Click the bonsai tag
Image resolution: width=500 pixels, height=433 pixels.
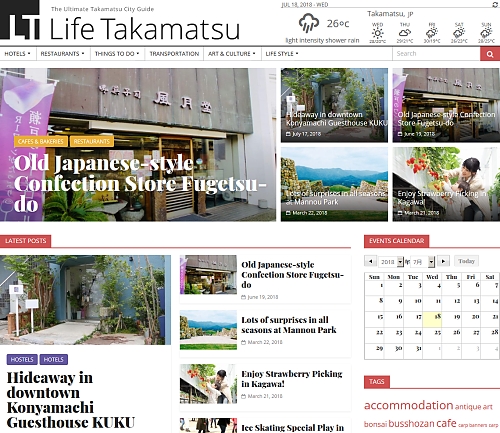(375, 424)
